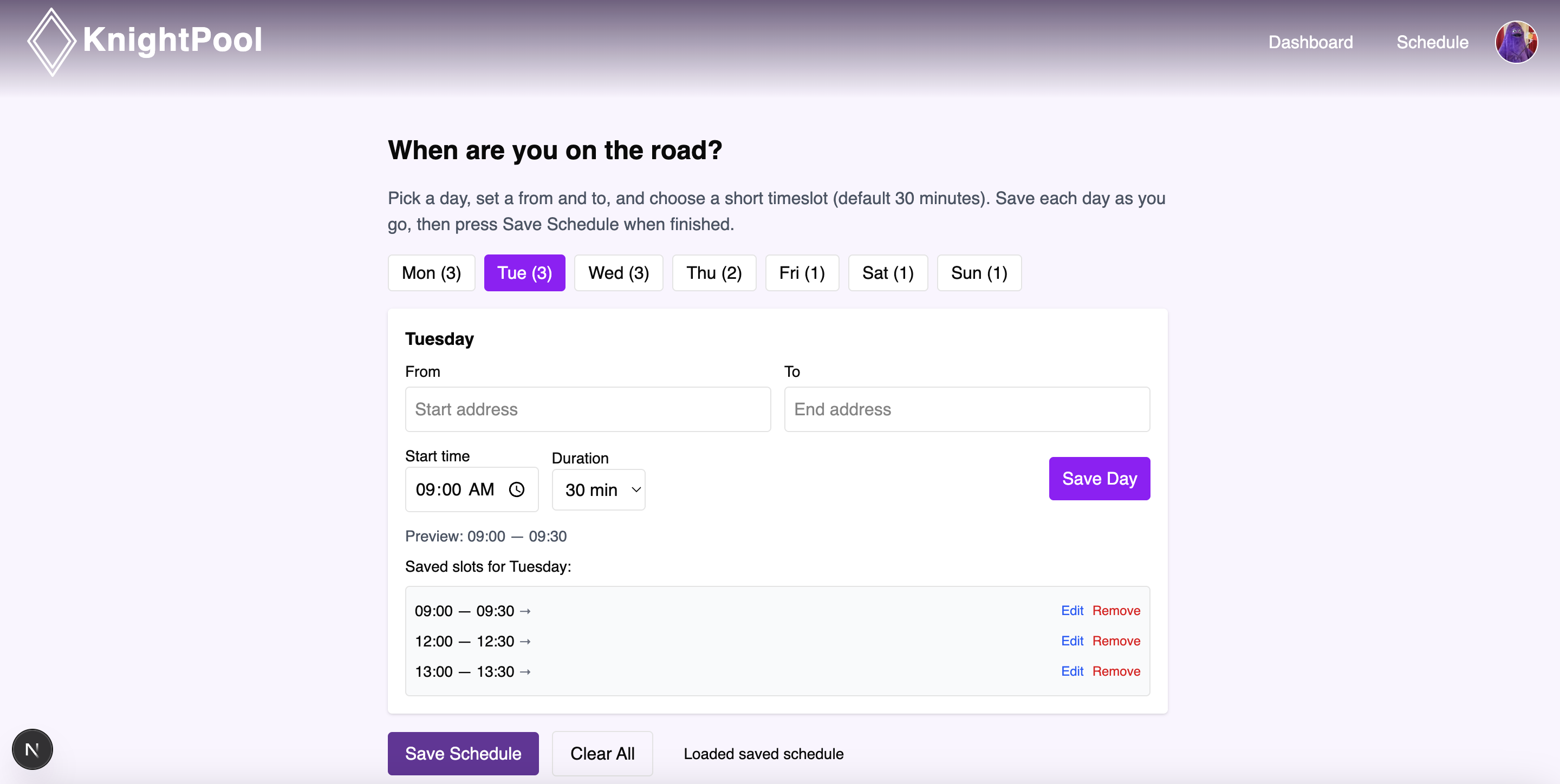
Task: Click the KnightPool diamond logo icon
Action: pyautogui.click(x=51, y=41)
